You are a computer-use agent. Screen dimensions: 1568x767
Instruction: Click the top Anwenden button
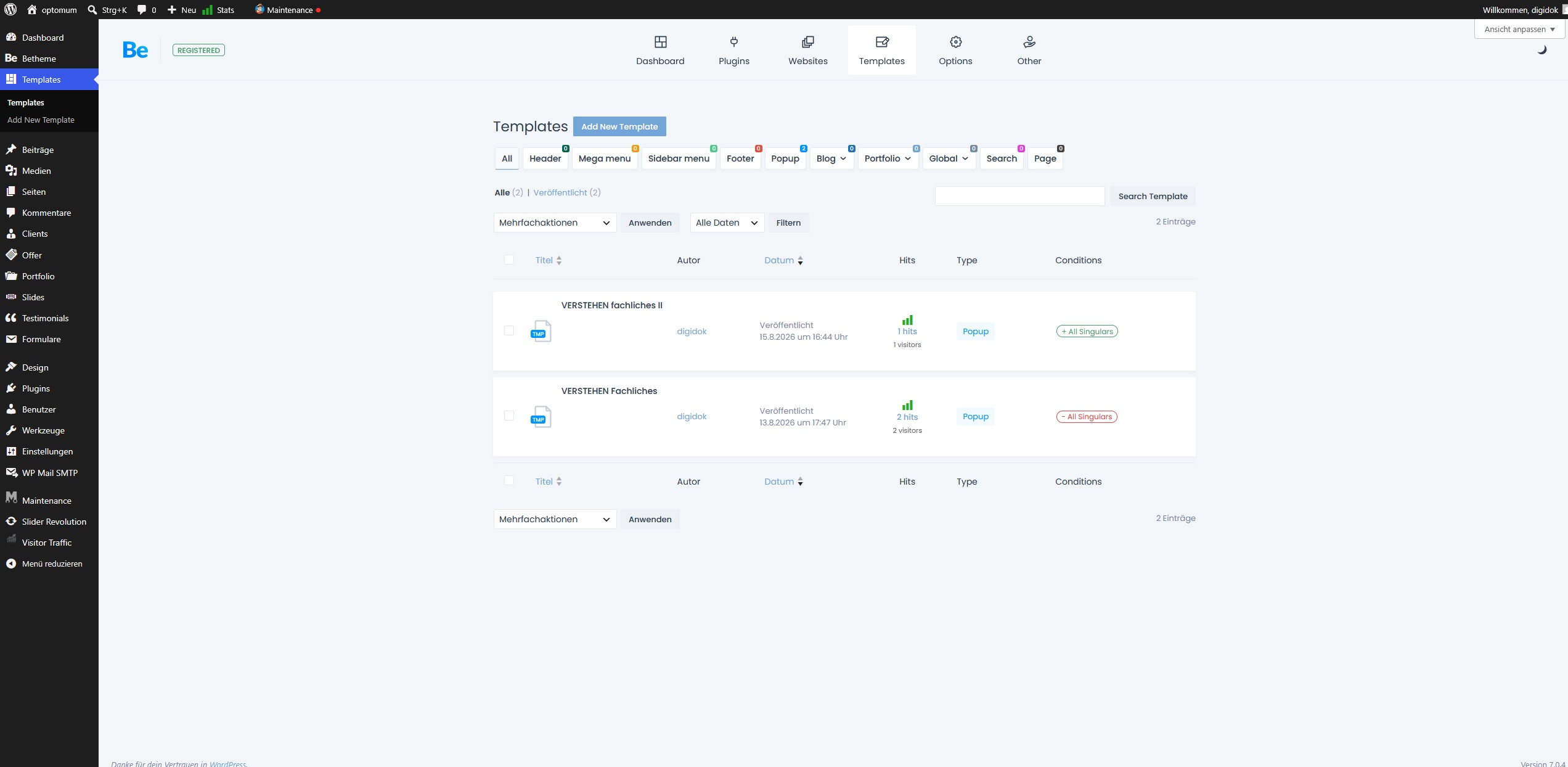(650, 223)
